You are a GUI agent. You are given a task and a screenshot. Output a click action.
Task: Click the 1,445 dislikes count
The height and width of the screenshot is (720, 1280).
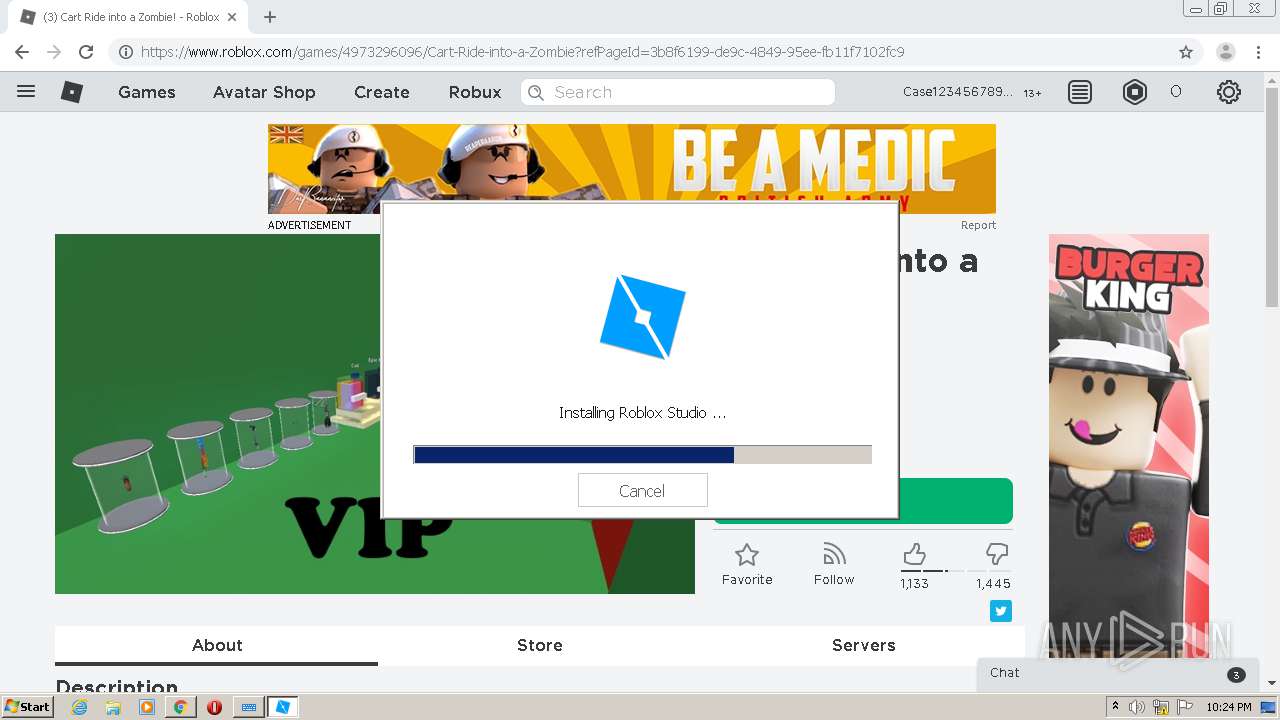pos(993,584)
